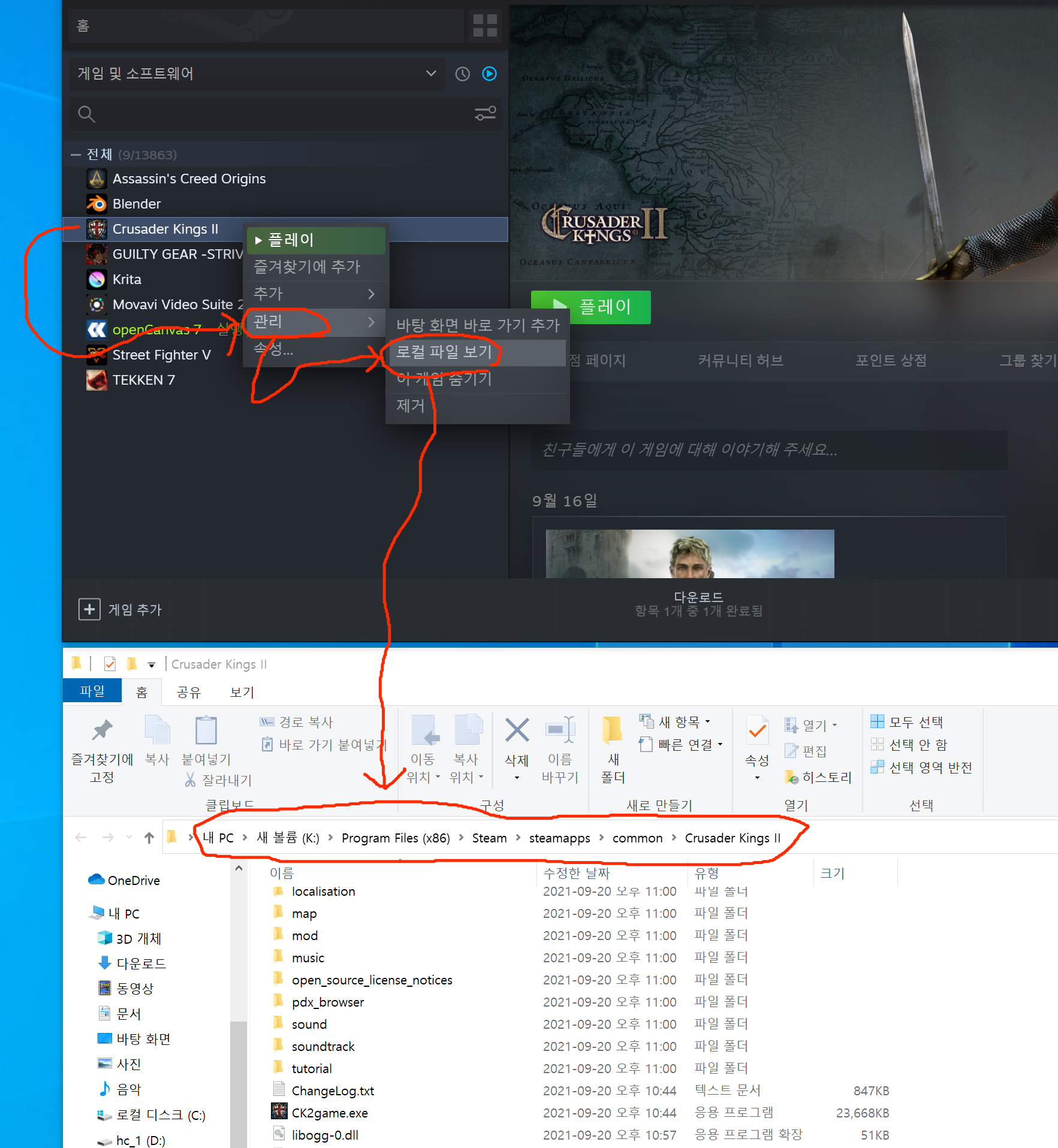This screenshot has height=1148, width=1058.
Task: Click the 삭제 X icon
Action: (x=517, y=730)
